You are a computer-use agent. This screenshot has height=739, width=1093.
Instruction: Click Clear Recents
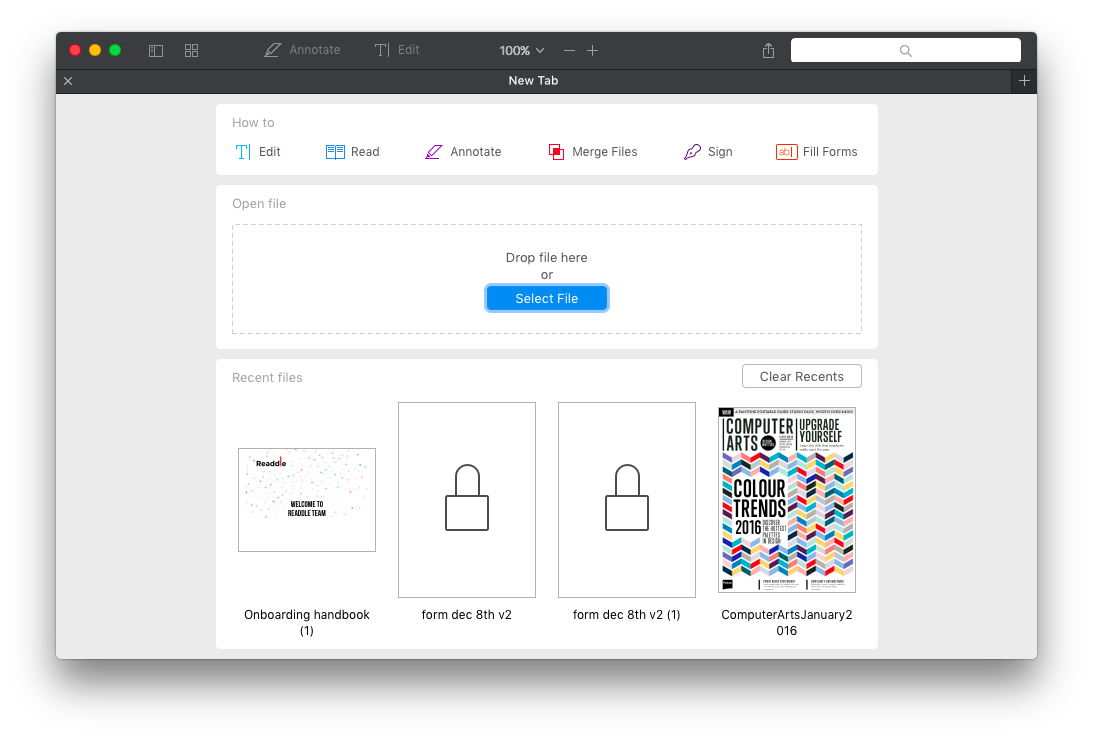pyautogui.click(x=801, y=376)
